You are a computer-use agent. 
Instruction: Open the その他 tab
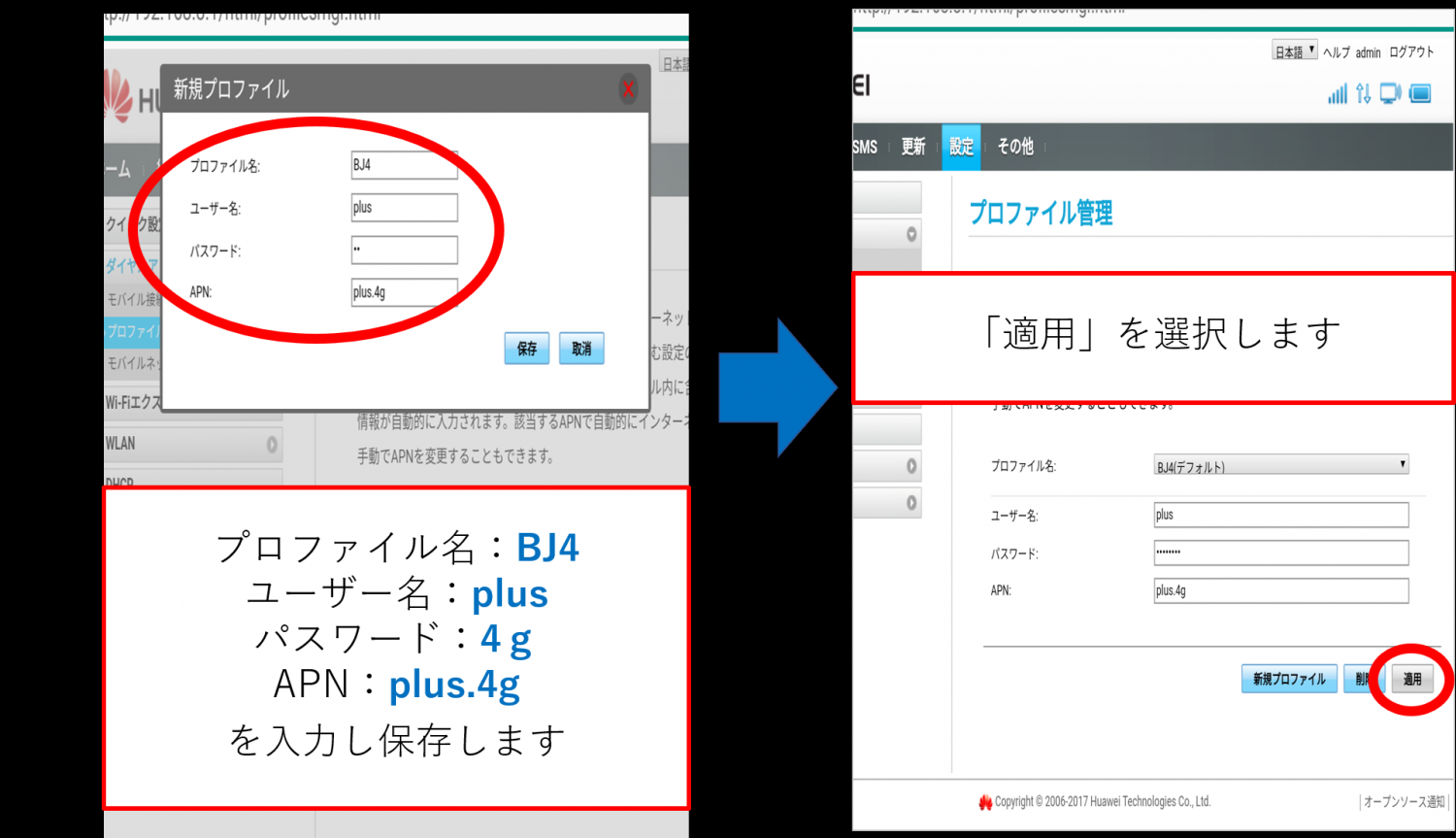tap(1015, 147)
